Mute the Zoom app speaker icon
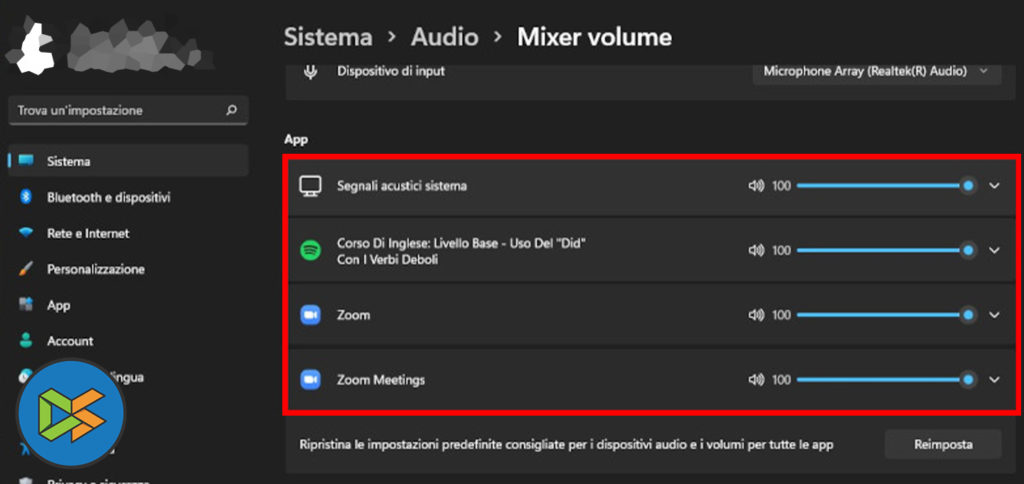 [756, 315]
